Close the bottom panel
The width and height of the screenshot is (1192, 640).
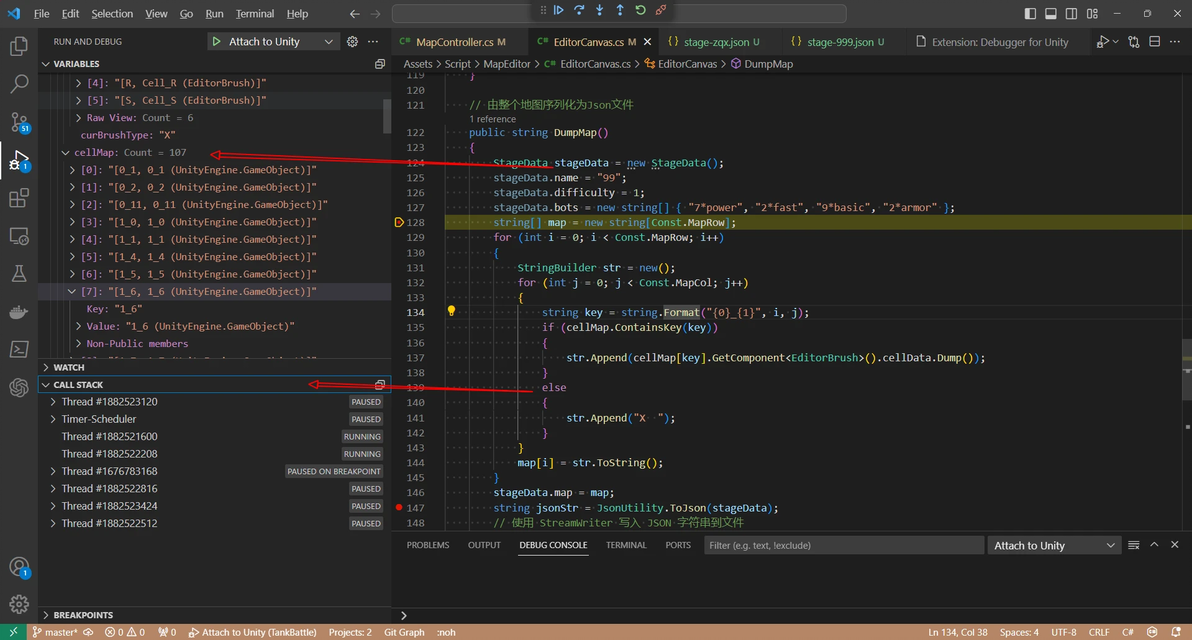(x=1175, y=545)
